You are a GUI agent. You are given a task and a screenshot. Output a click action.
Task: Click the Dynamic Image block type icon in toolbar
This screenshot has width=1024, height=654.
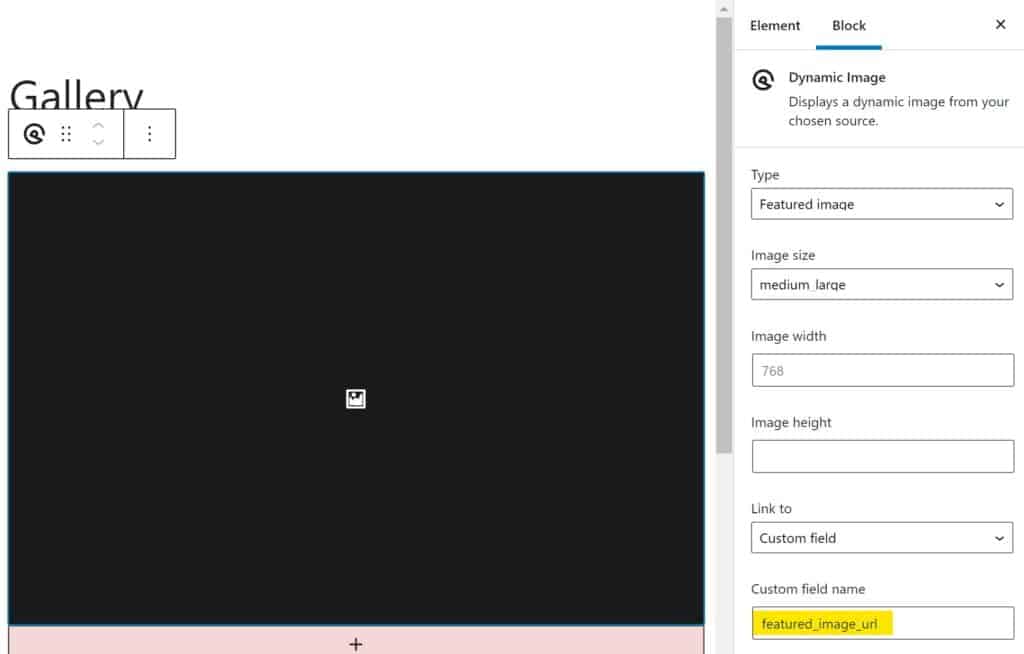(x=34, y=134)
